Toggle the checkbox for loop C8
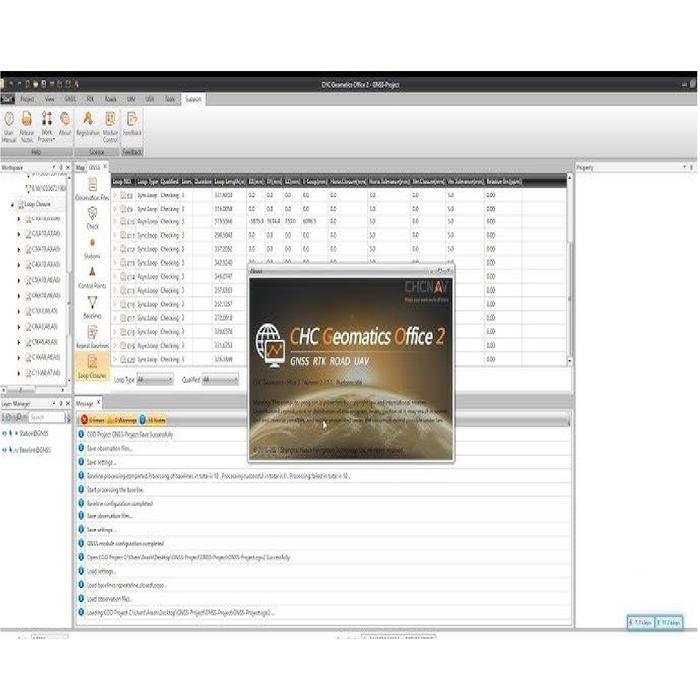 (123, 196)
